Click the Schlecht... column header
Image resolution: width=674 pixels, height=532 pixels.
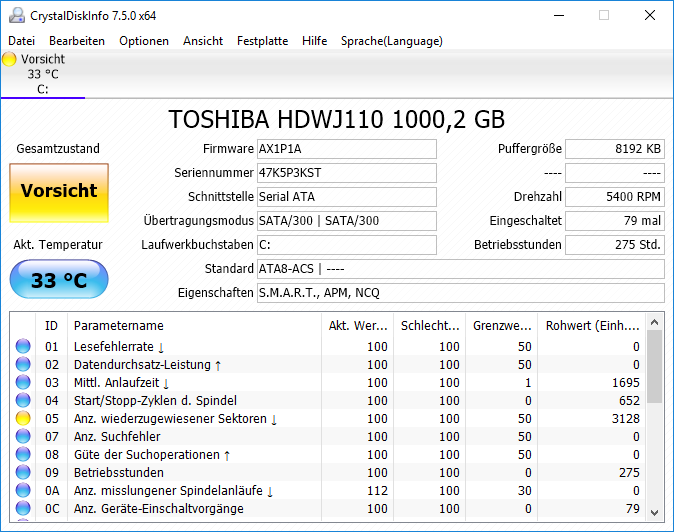pyautogui.click(x=430, y=326)
